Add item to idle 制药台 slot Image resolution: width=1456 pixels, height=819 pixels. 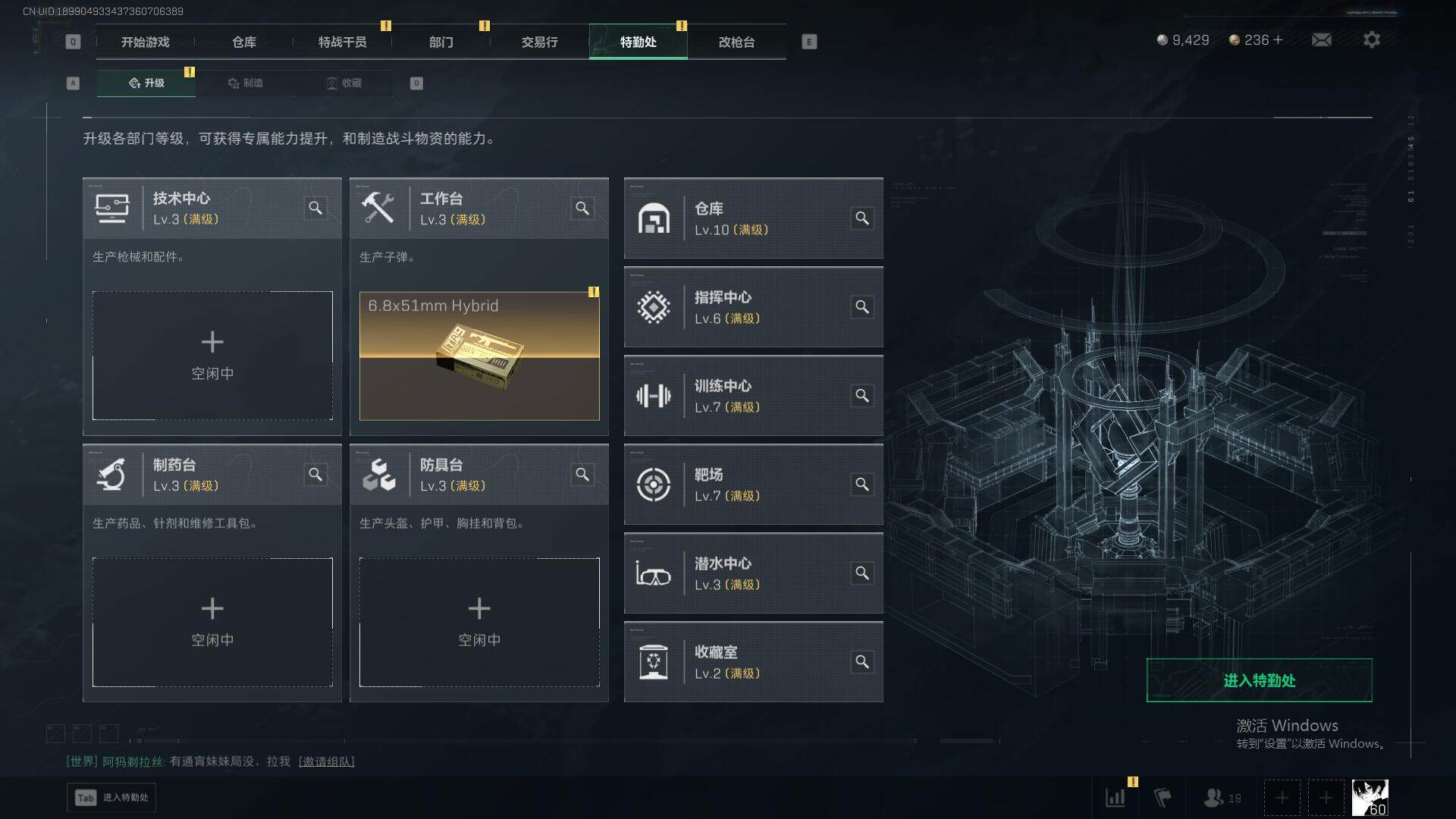point(212,623)
